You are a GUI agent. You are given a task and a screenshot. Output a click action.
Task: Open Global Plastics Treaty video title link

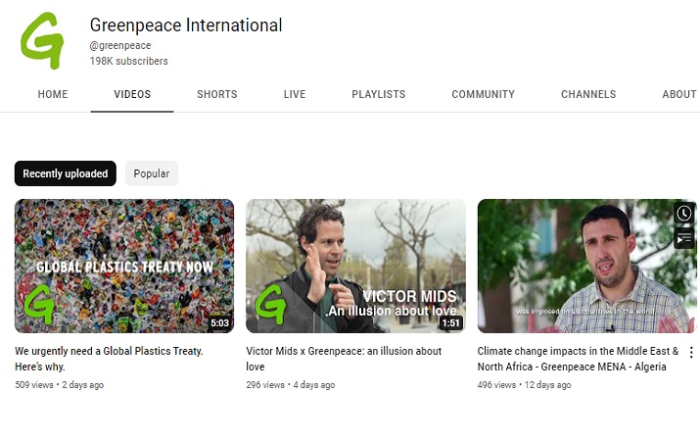click(109, 357)
